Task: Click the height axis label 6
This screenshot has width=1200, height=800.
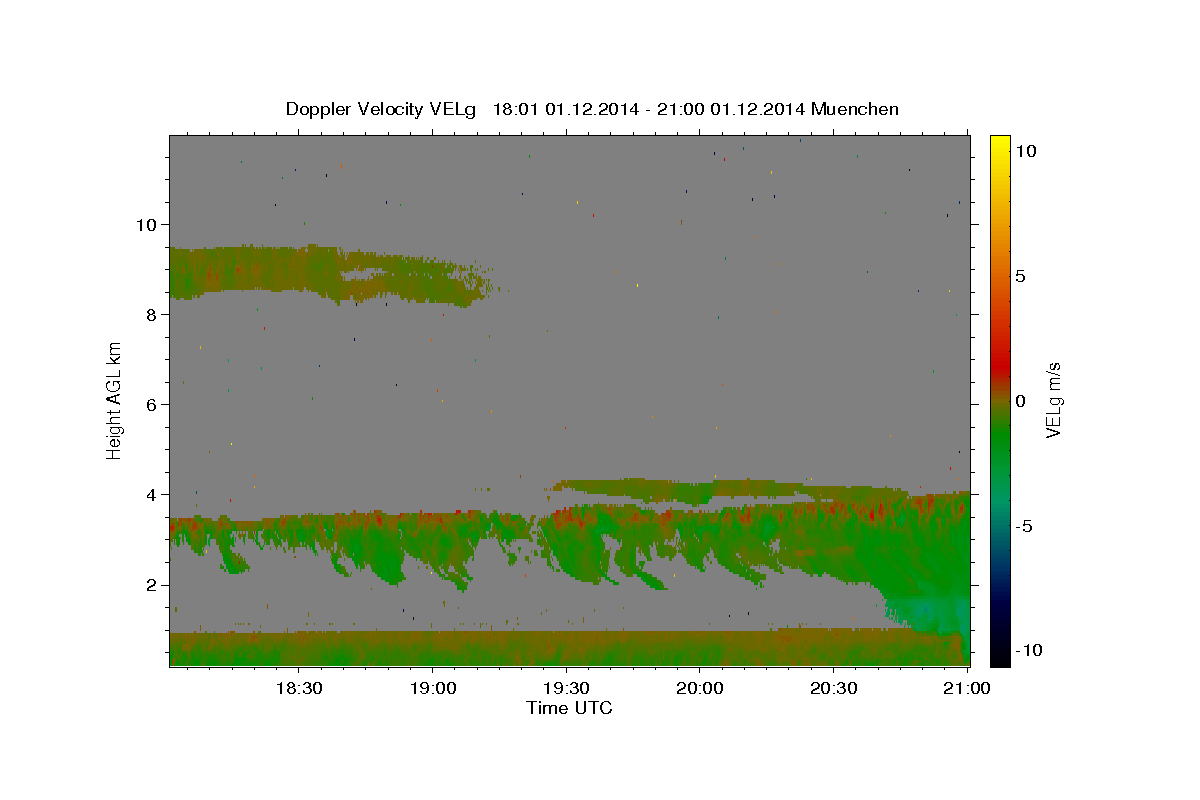Action: [152, 404]
